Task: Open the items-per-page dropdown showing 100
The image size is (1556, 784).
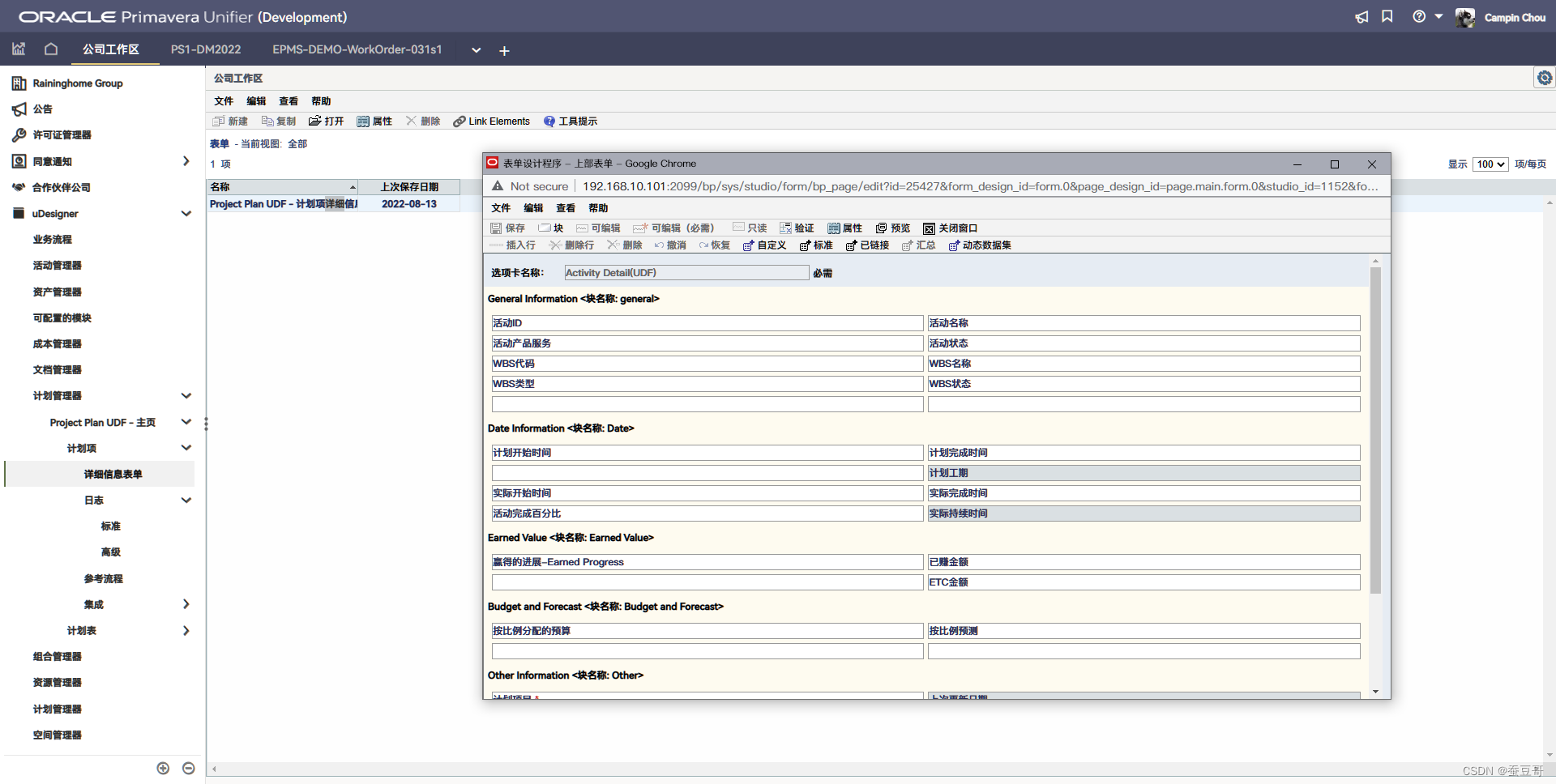Action: [1490, 164]
